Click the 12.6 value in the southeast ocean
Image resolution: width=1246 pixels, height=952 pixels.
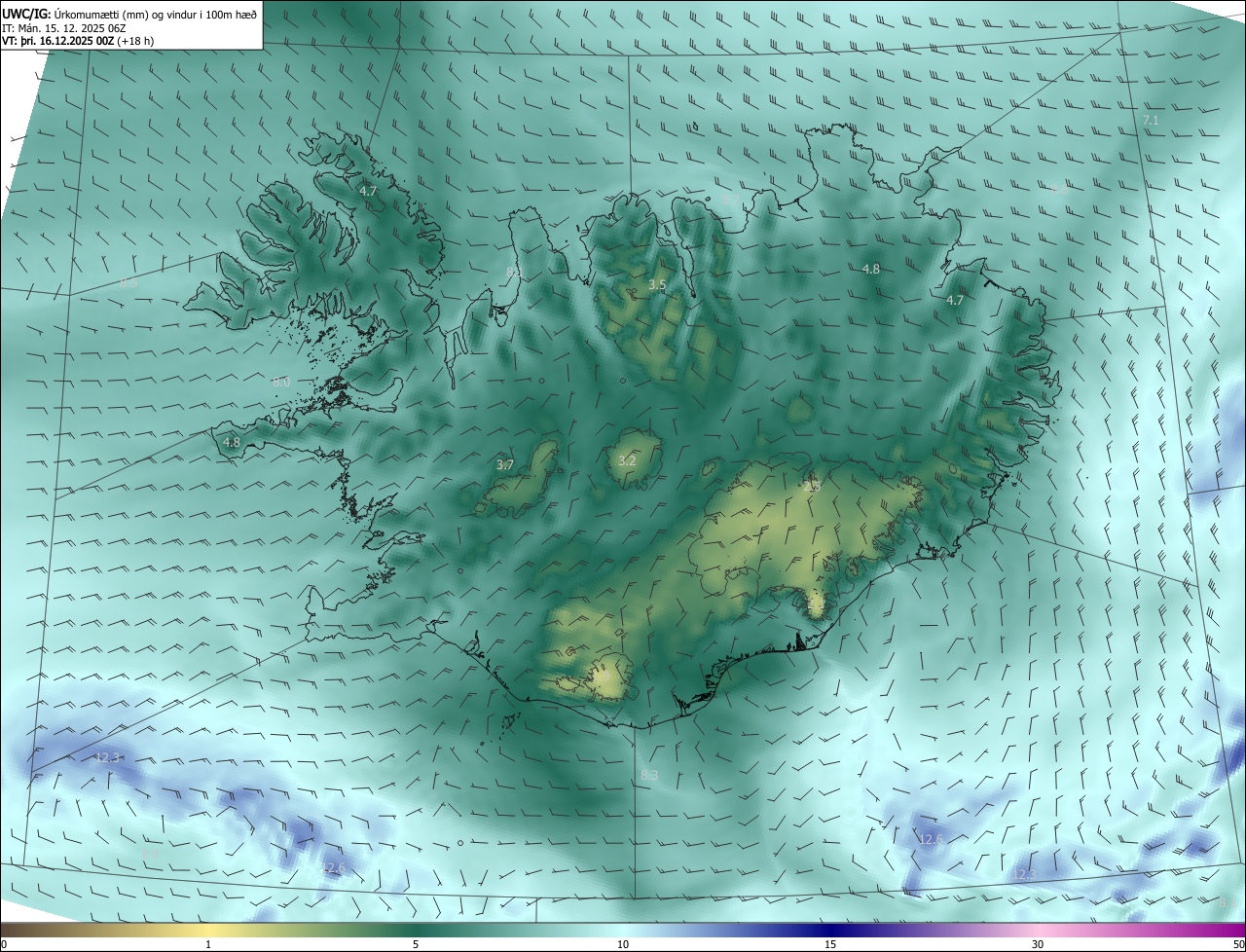[932, 839]
